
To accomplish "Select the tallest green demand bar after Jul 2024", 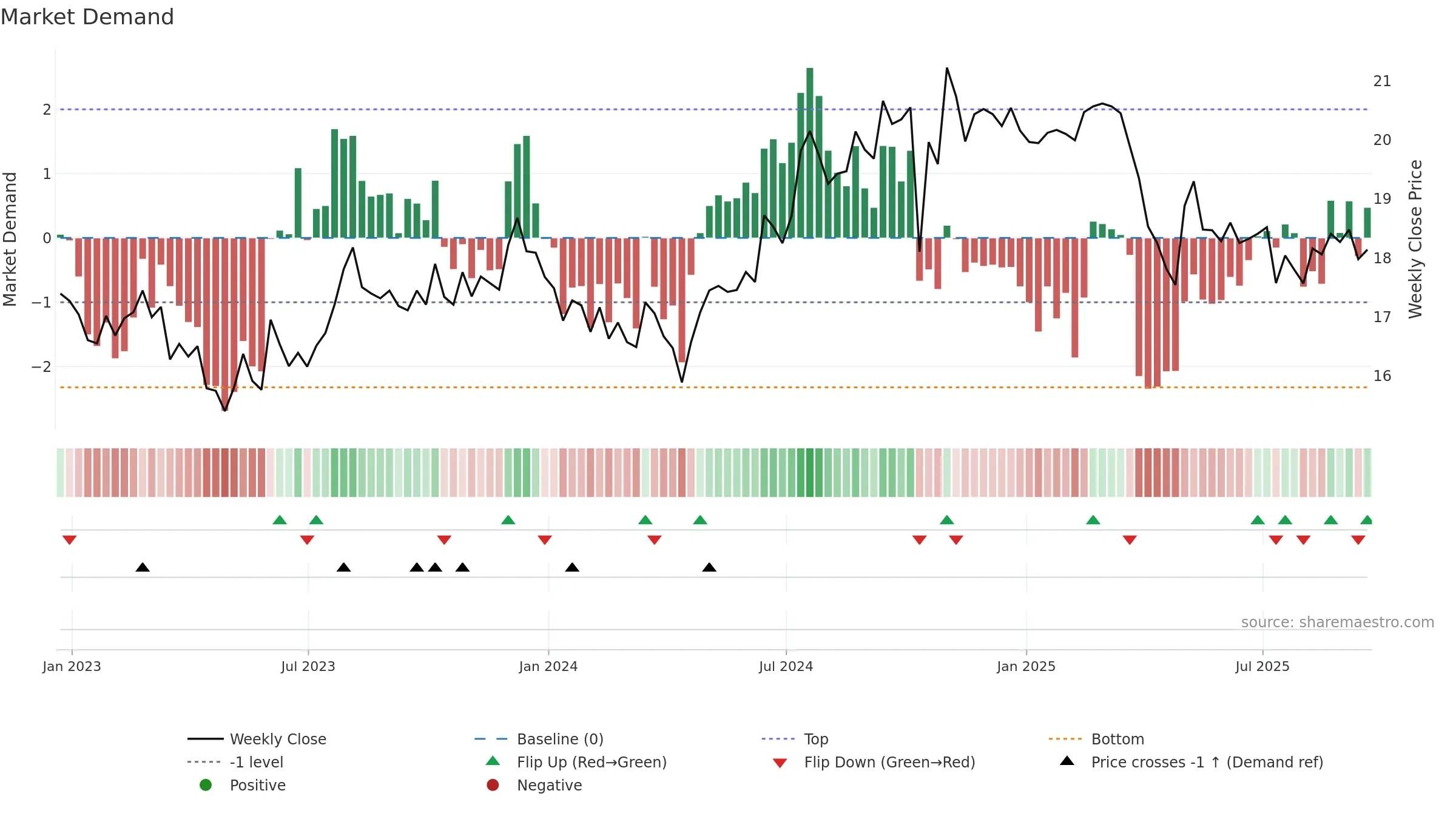I will click(x=810, y=153).
